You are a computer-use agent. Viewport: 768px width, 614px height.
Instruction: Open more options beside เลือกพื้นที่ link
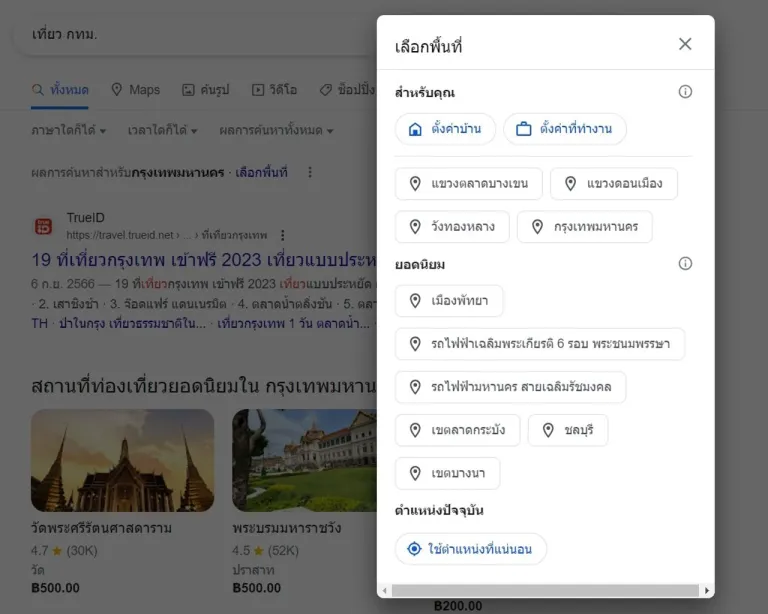(x=310, y=172)
